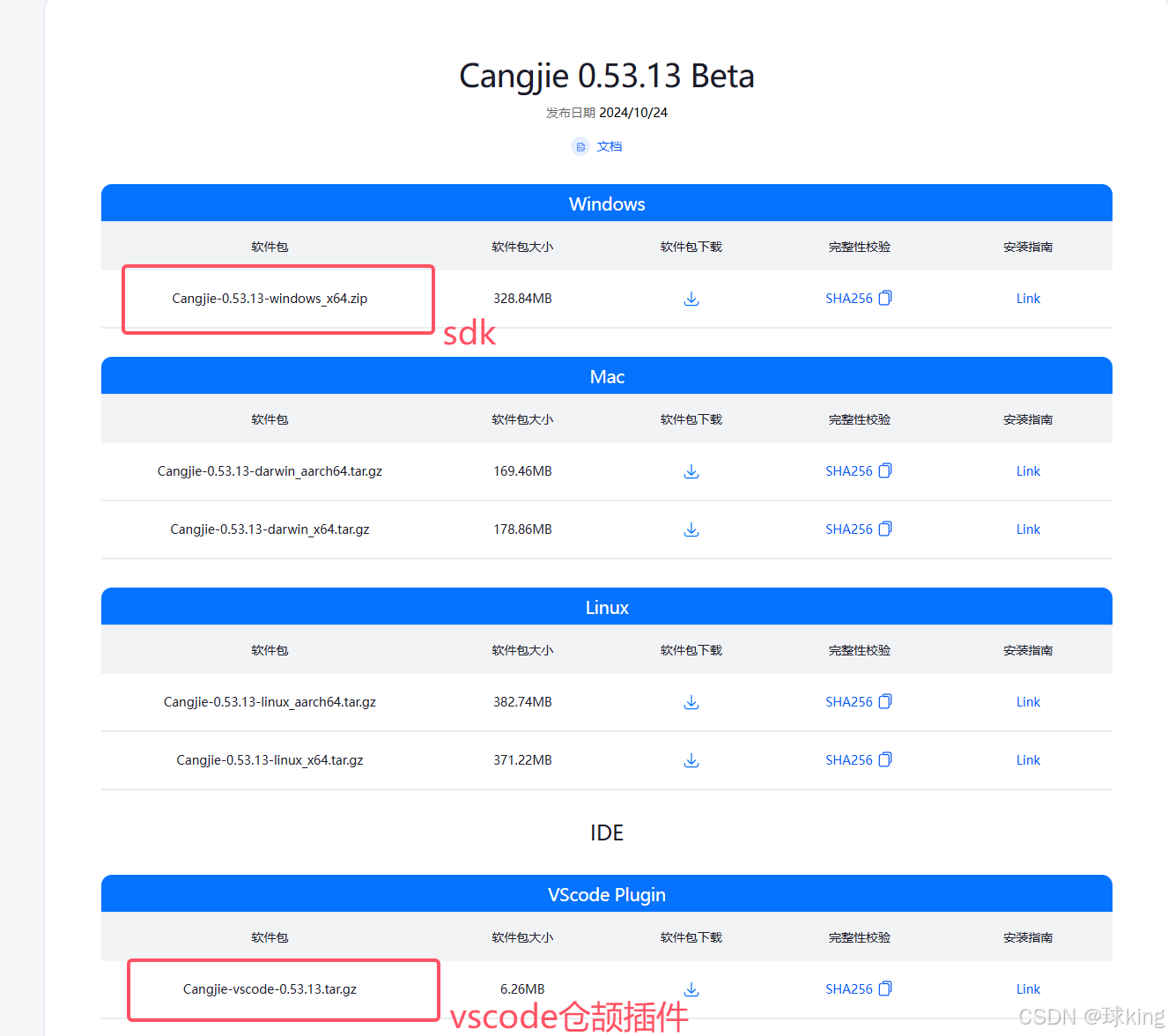The height and width of the screenshot is (1036, 1168).
Task: Click the Cangjie 0.53.13 Beta title
Action: pos(607,76)
